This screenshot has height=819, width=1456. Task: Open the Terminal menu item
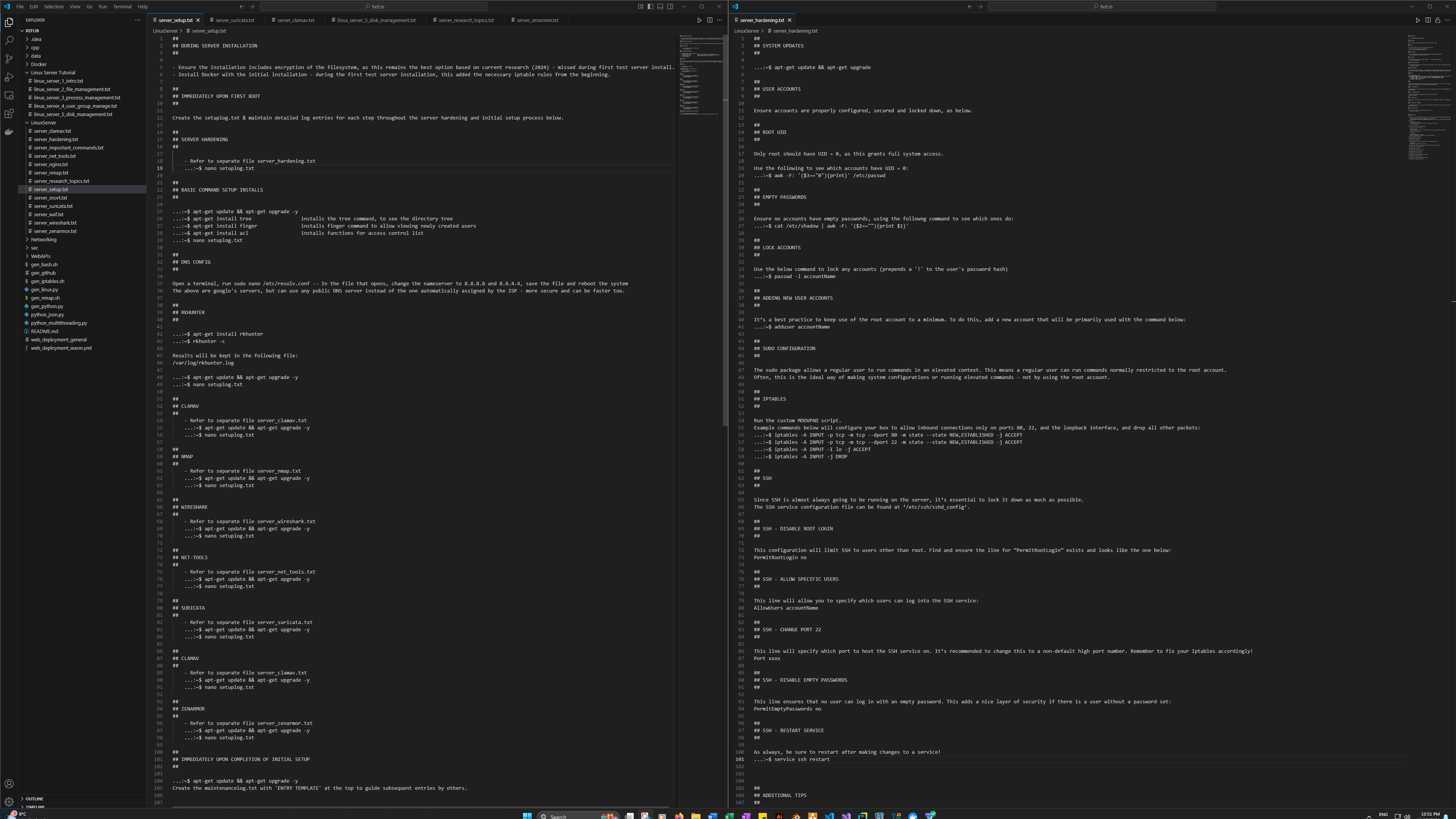point(122,7)
